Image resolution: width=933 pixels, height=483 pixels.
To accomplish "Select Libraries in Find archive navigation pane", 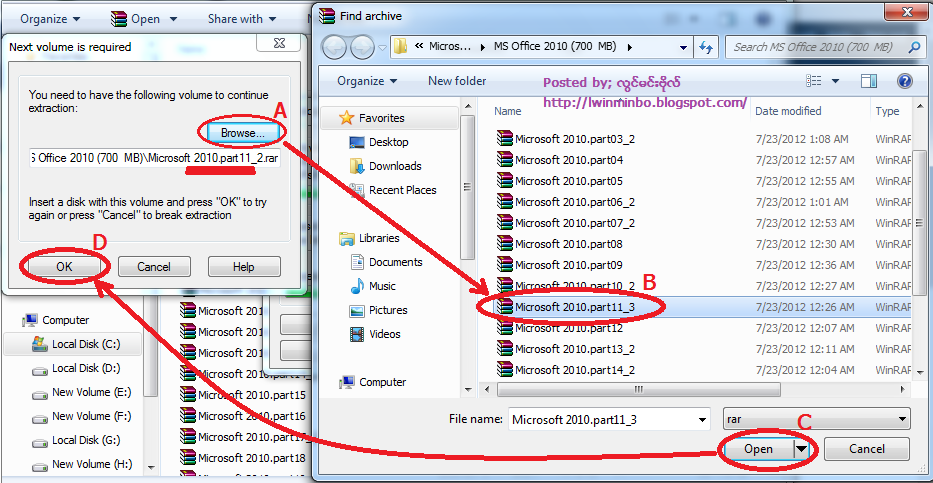I will coord(379,238).
